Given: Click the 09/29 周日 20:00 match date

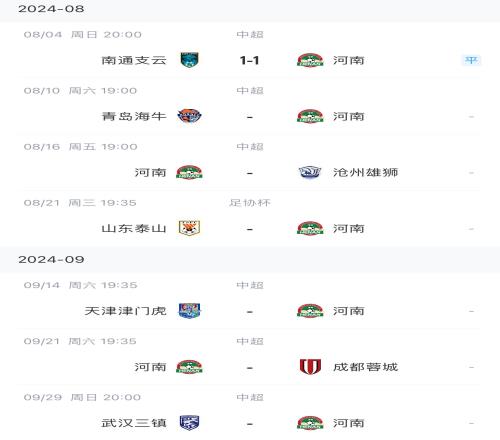Looking at the screenshot, I should point(82,397).
